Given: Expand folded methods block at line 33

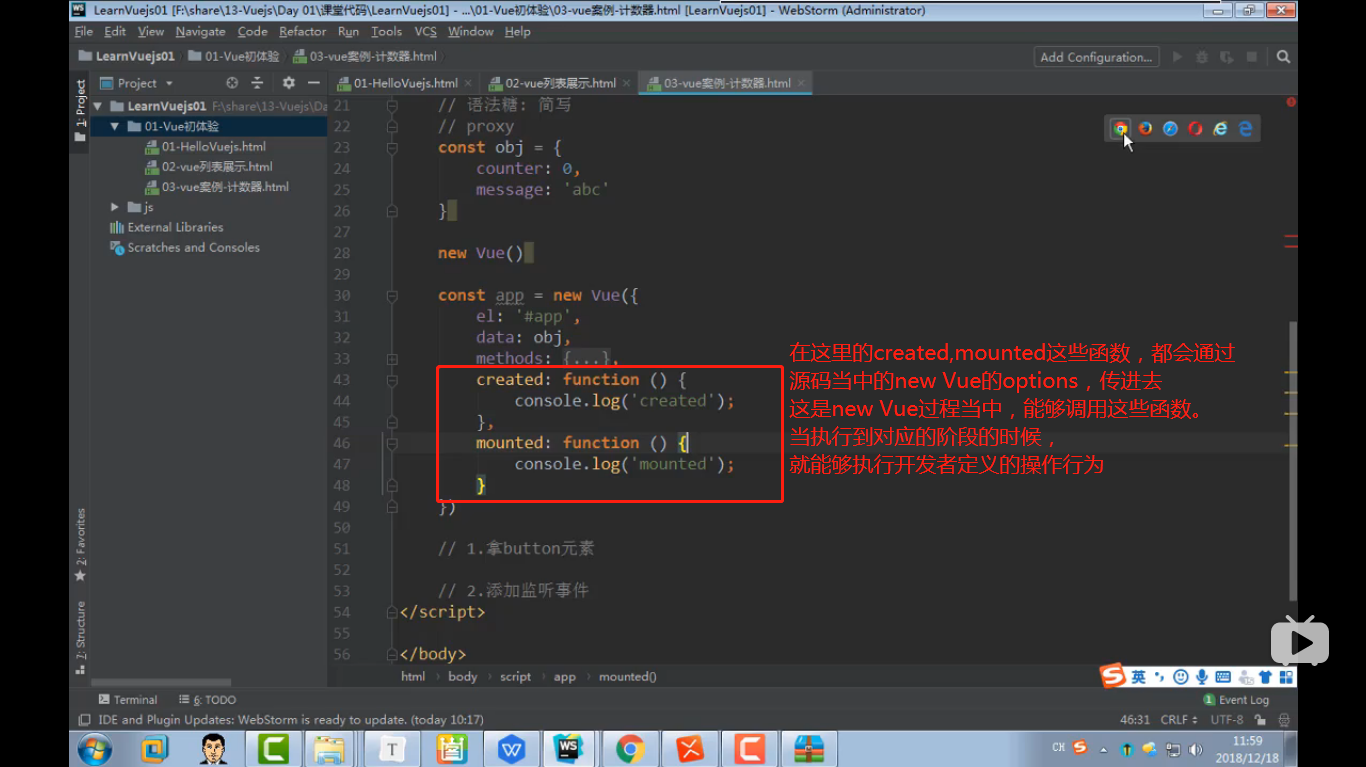Looking at the screenshot, I should pyautogui.click(x=392, y=359).
